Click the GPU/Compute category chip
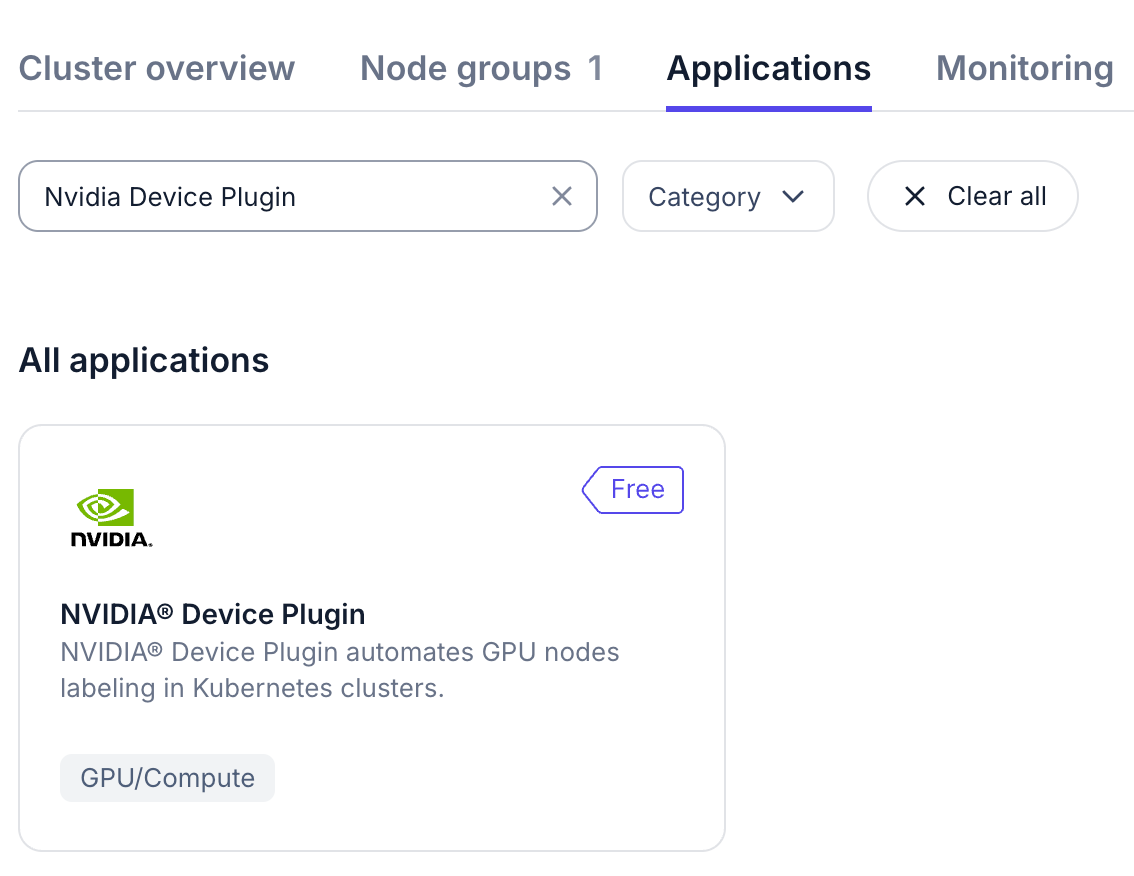The width and height of the screenshot is (1134, 876). click(167, 778)
